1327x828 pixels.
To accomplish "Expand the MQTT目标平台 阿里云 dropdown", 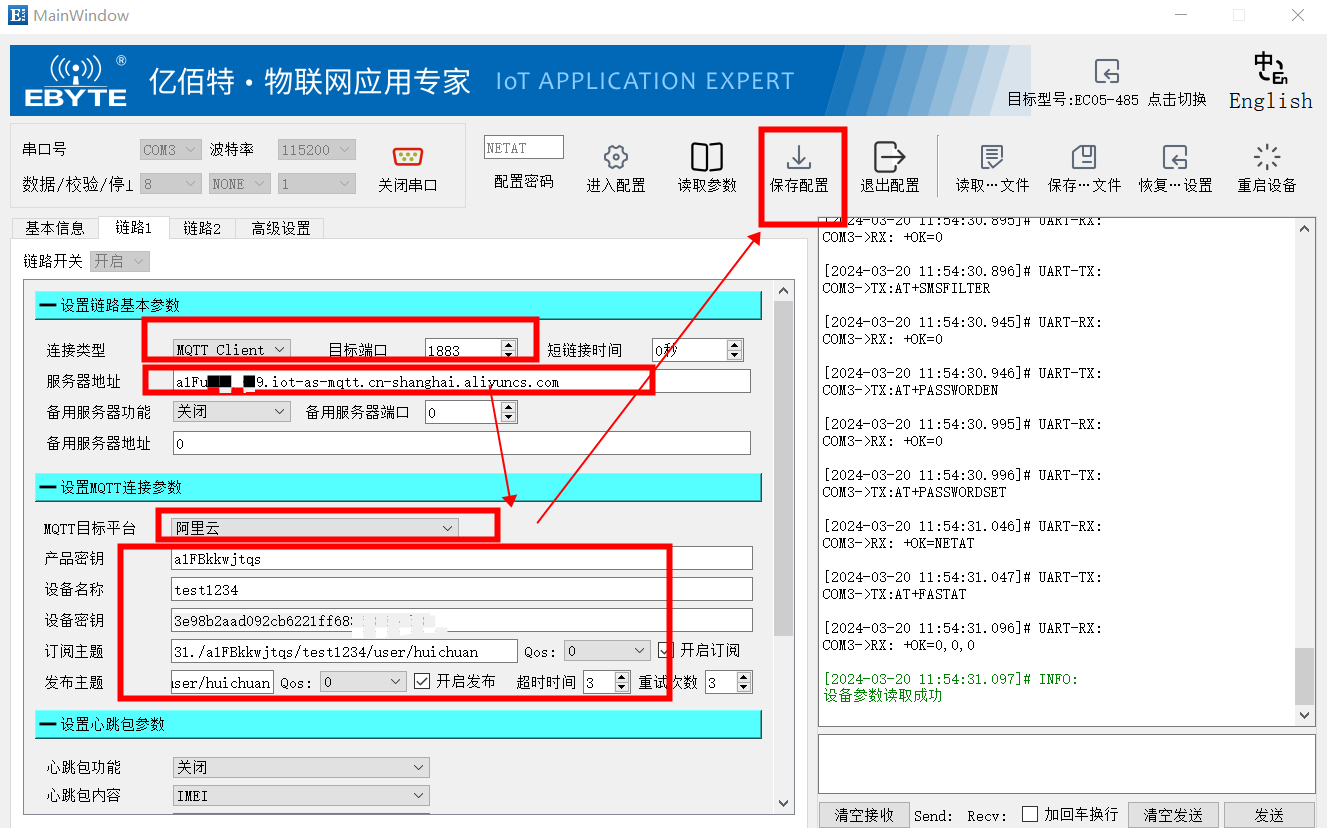I will click(315, 528).
